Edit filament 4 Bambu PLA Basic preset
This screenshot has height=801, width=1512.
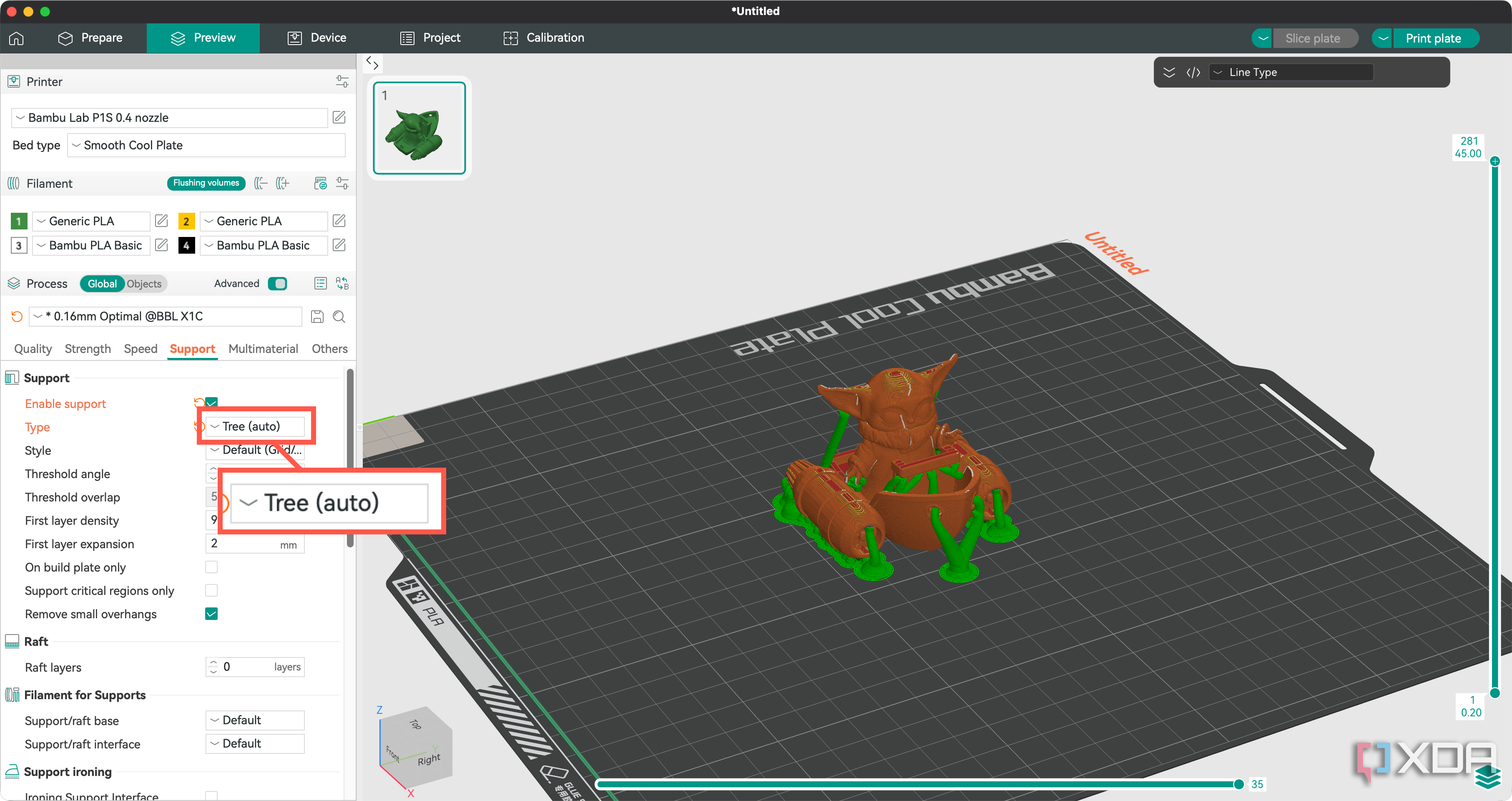click(x=339, y=245)
